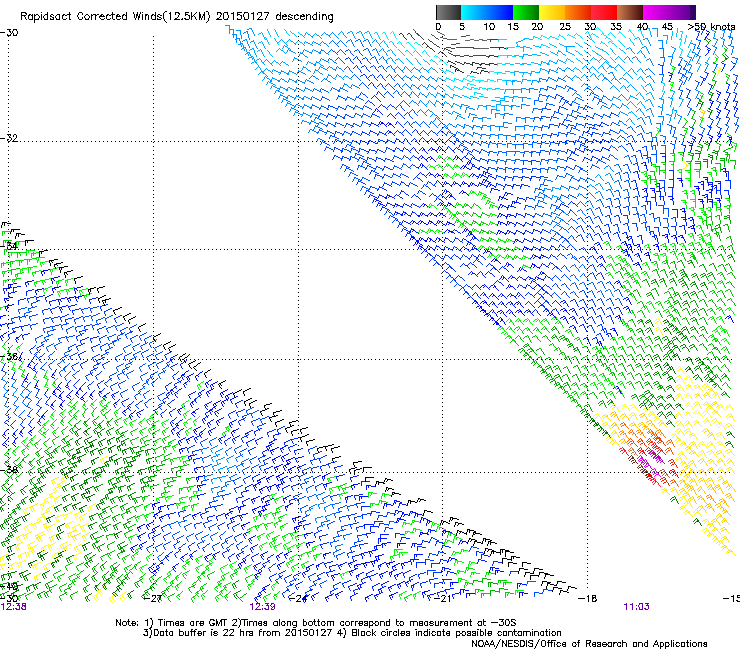Screen dimensions: 740x650
Task: Click the '11:03' time label
Action: pyautogui.click(x=636, y=607)
